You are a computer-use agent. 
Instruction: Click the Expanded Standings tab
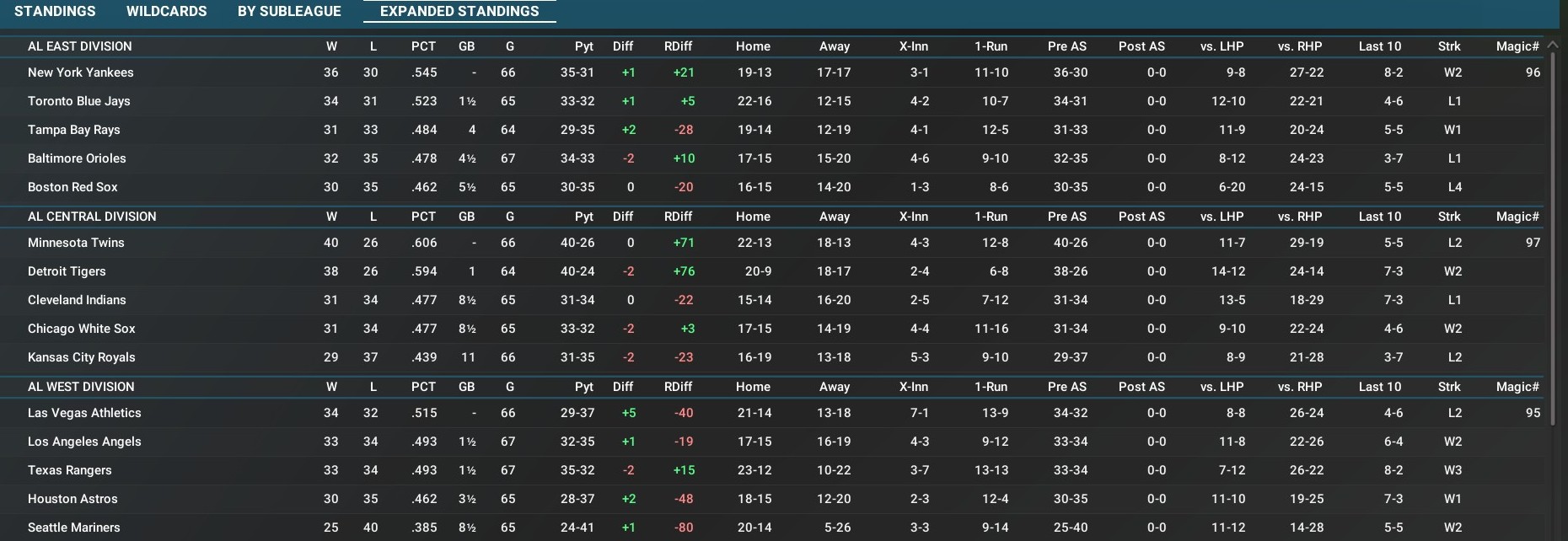coord(459,11)
